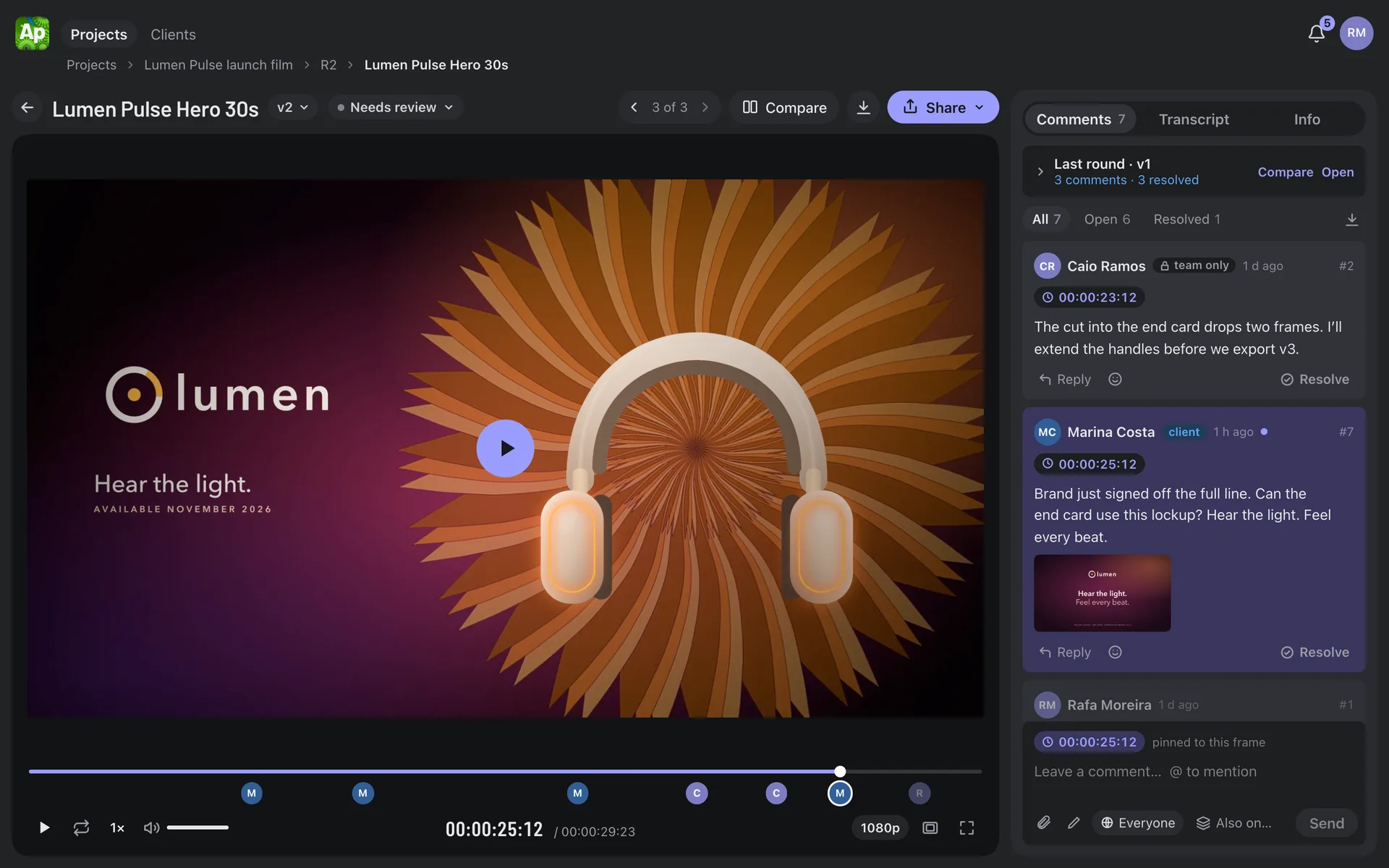Mute the volume speaker icon
The width and height of the screenshot is (1389, 868).
(x=151, y=827)
